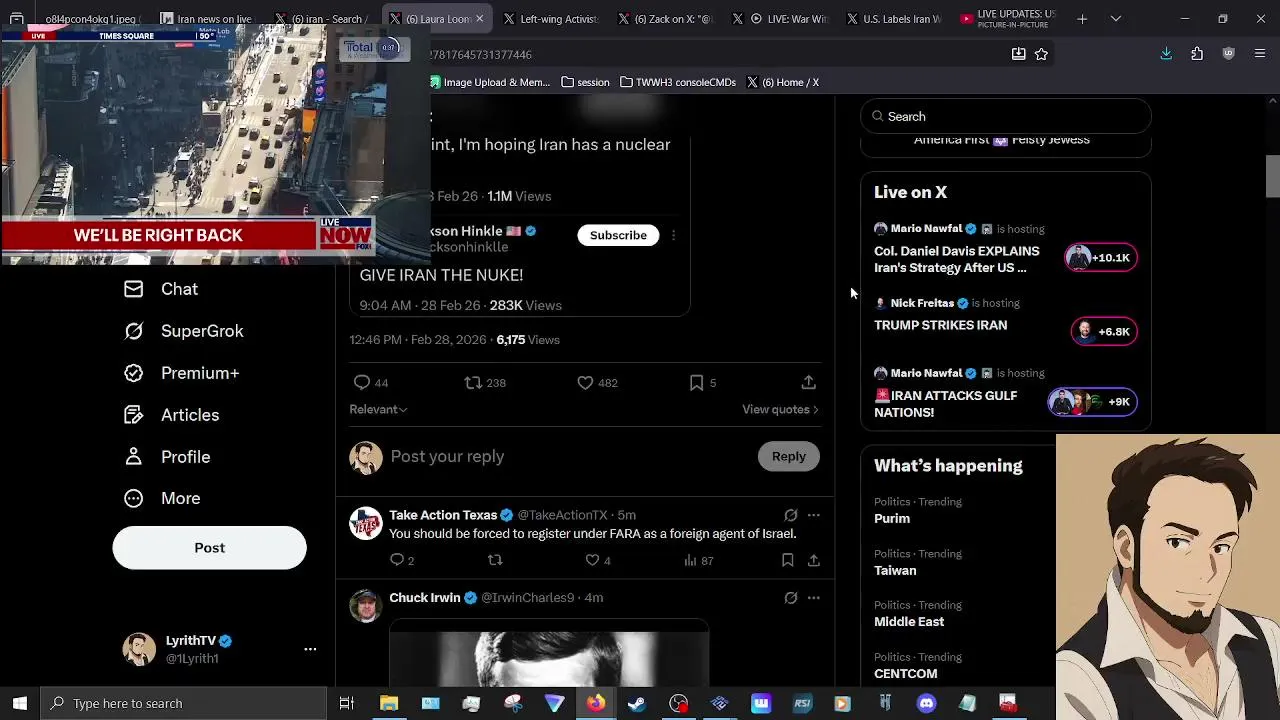Like the post with 482 likes
The image size is (1280, 720).
point(597,383)
